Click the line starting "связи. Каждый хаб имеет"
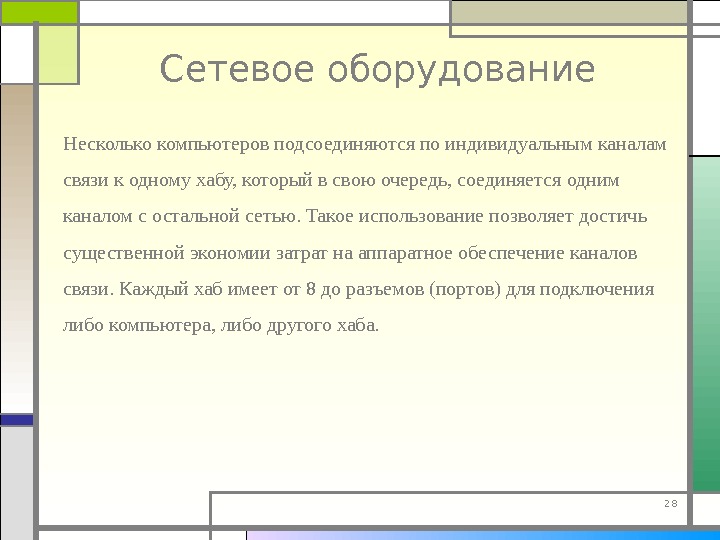This screenshot has height=540, width=720. 359,289
